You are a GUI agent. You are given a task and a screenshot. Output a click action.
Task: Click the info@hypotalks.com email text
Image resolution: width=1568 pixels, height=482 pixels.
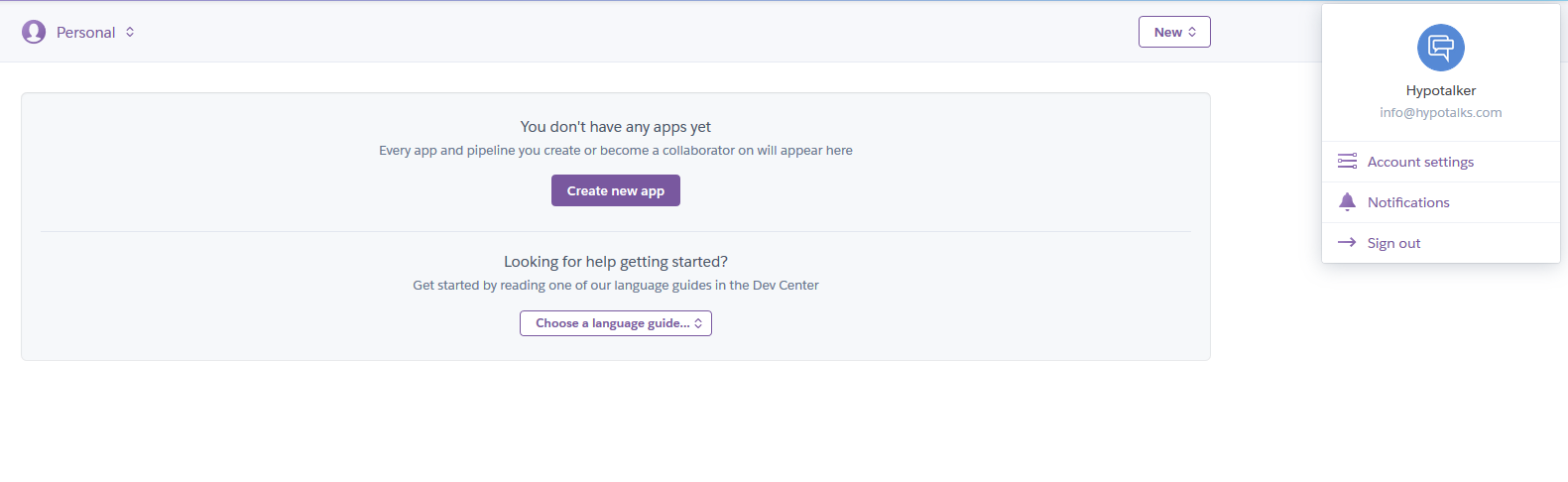[x=1441, y=112]
